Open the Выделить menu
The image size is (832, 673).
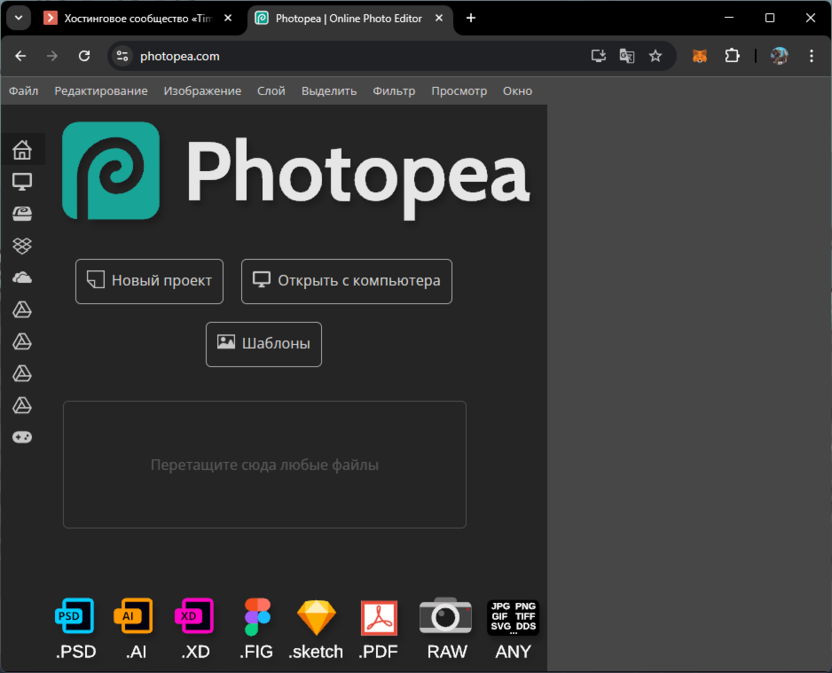point(329,91)
